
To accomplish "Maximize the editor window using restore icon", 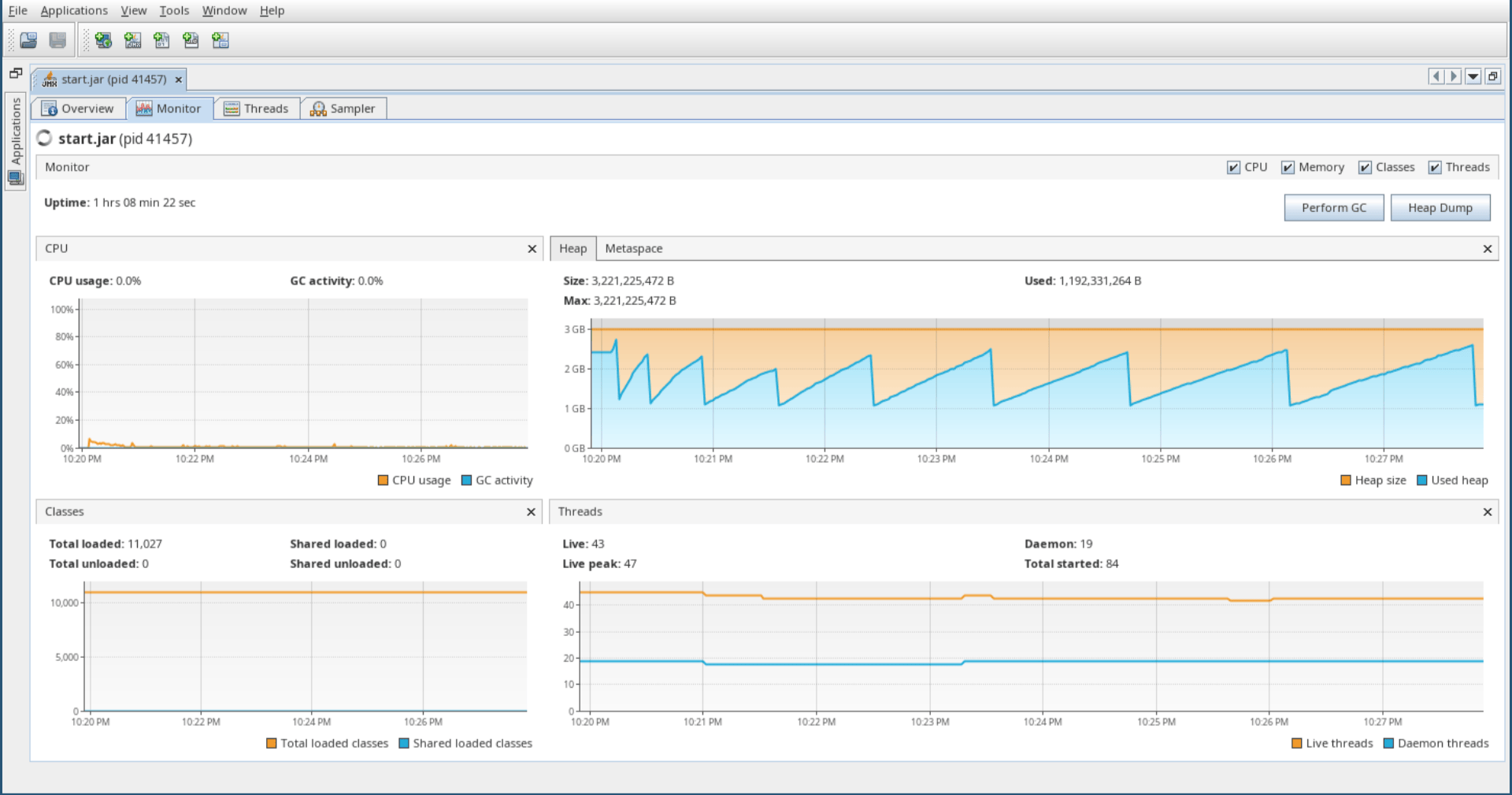I will click(x=1492, y=76).
